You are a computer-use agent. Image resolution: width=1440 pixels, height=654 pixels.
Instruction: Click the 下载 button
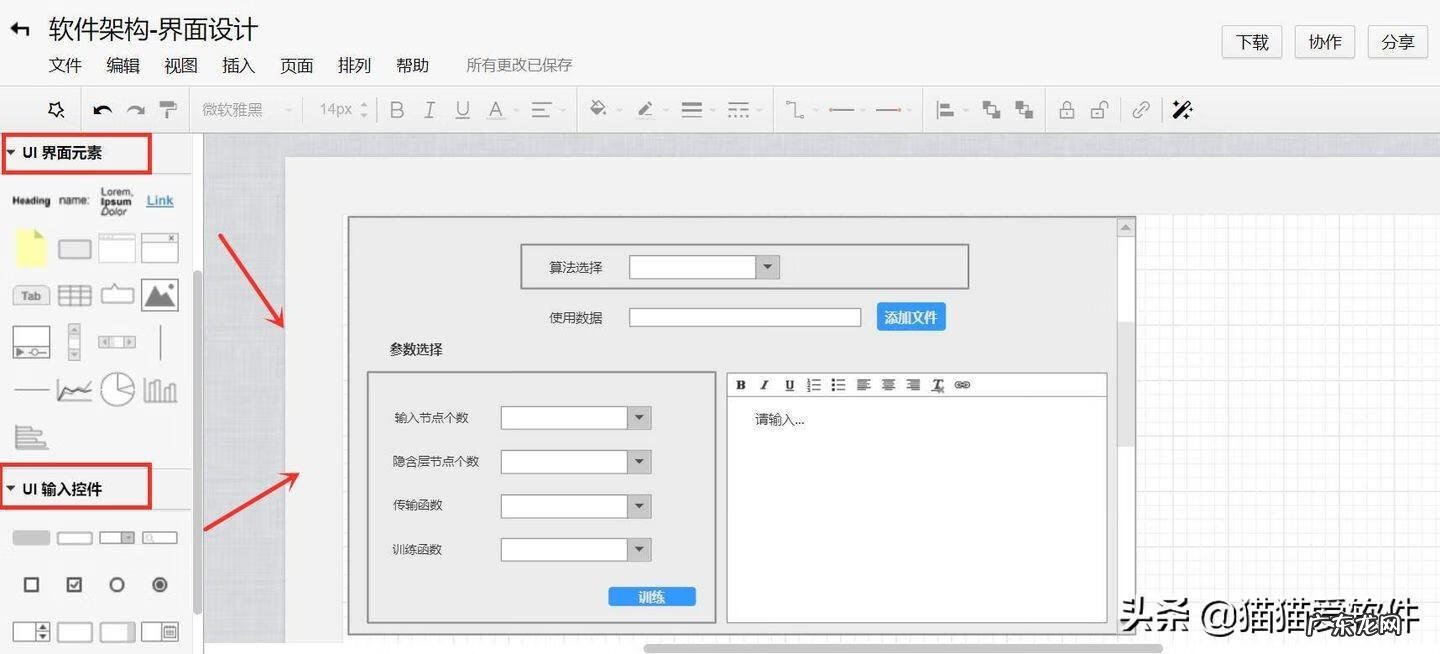tap(1251, 42)
